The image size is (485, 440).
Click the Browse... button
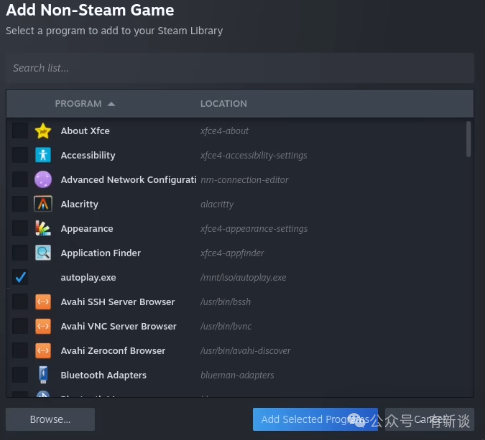[x=50, y=419]
